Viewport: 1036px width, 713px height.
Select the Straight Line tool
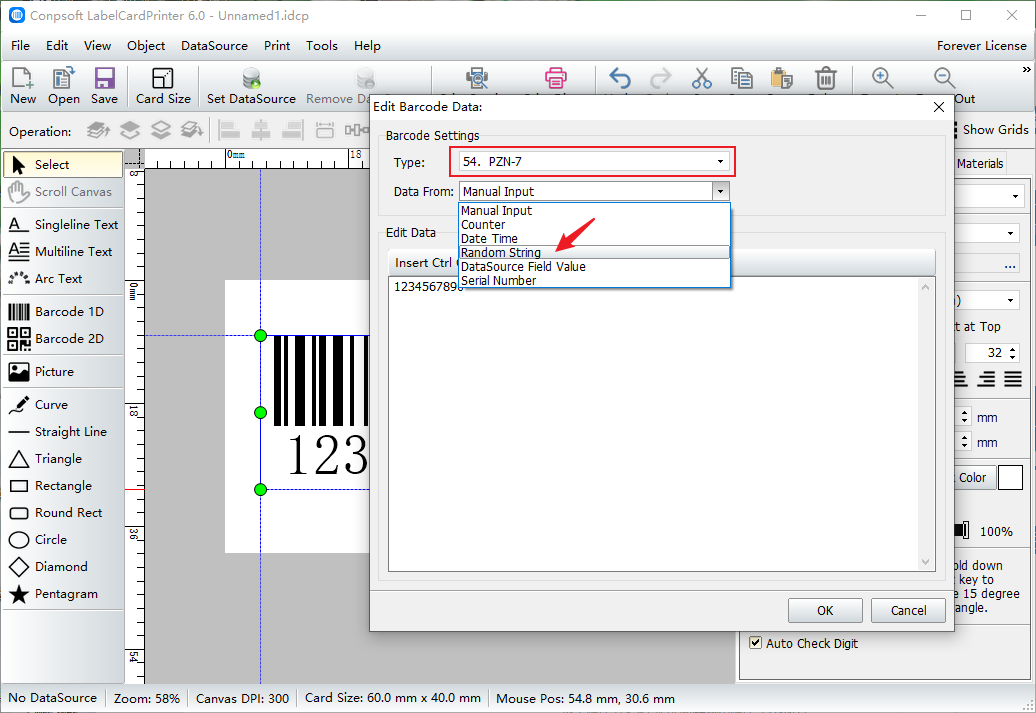(x=63, y=432)
